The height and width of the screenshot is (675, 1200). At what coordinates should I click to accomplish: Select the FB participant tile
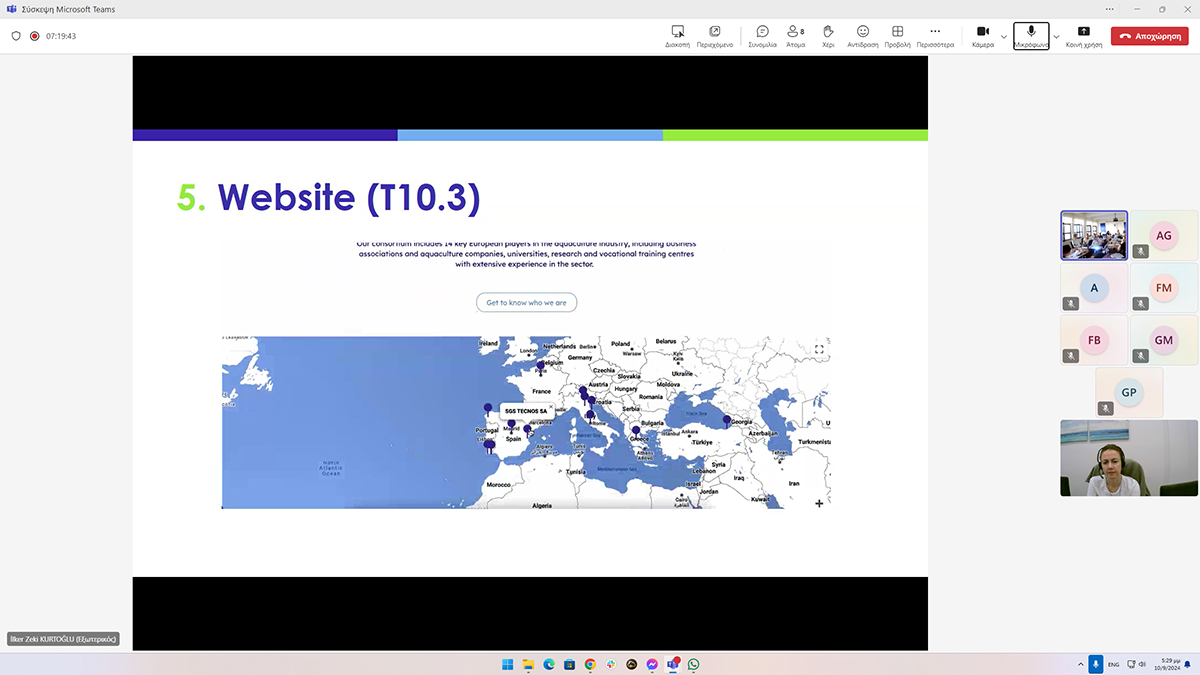[x=1094, y=340]
